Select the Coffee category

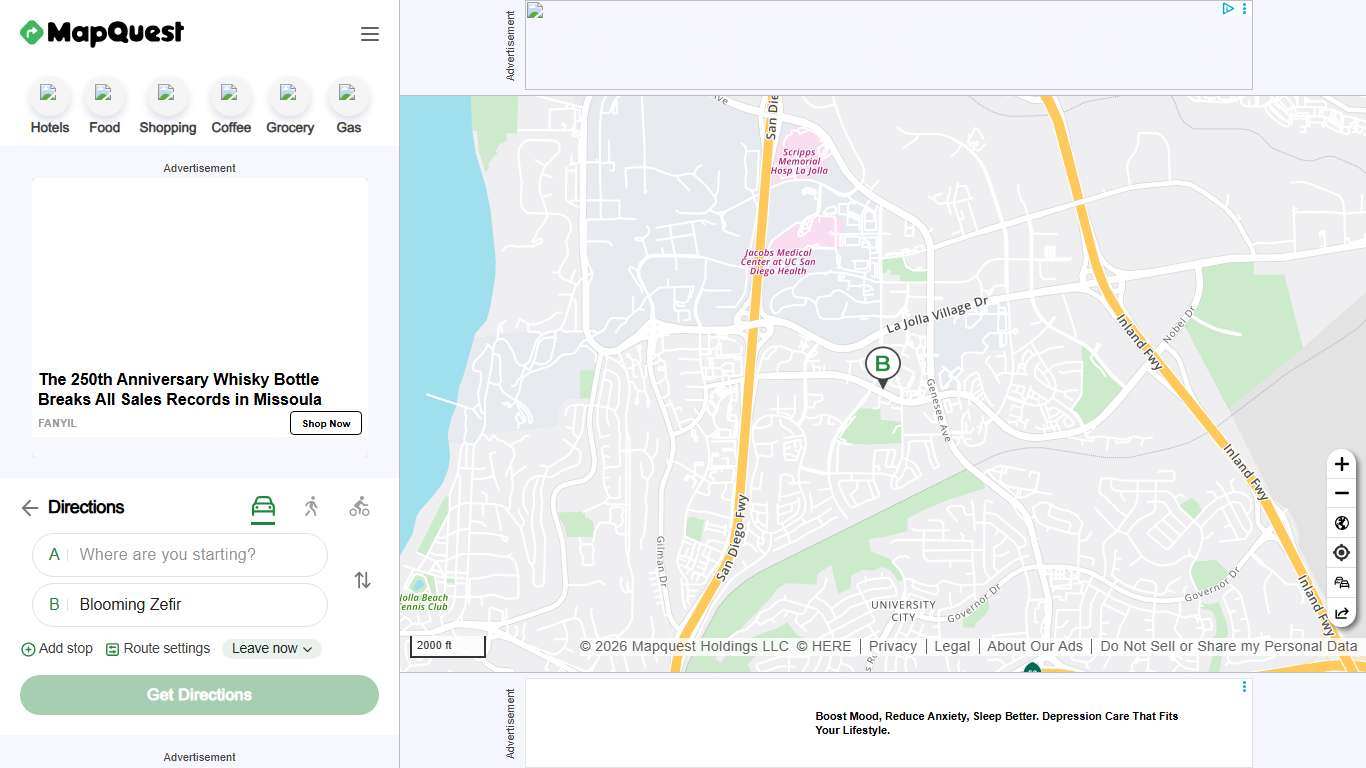[x=231, y=105]
